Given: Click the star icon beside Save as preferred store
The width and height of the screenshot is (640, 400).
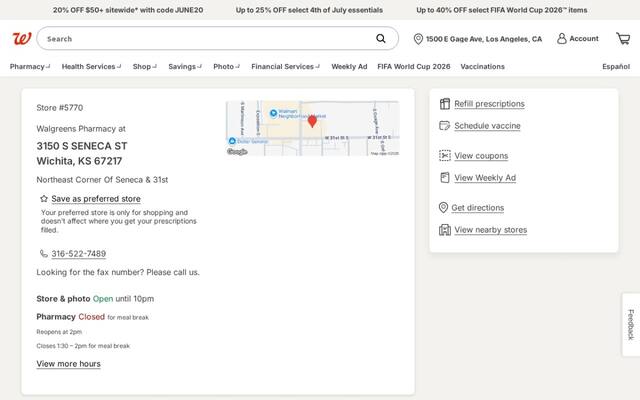Looking at the screenshot, I should tap(44, 199).
